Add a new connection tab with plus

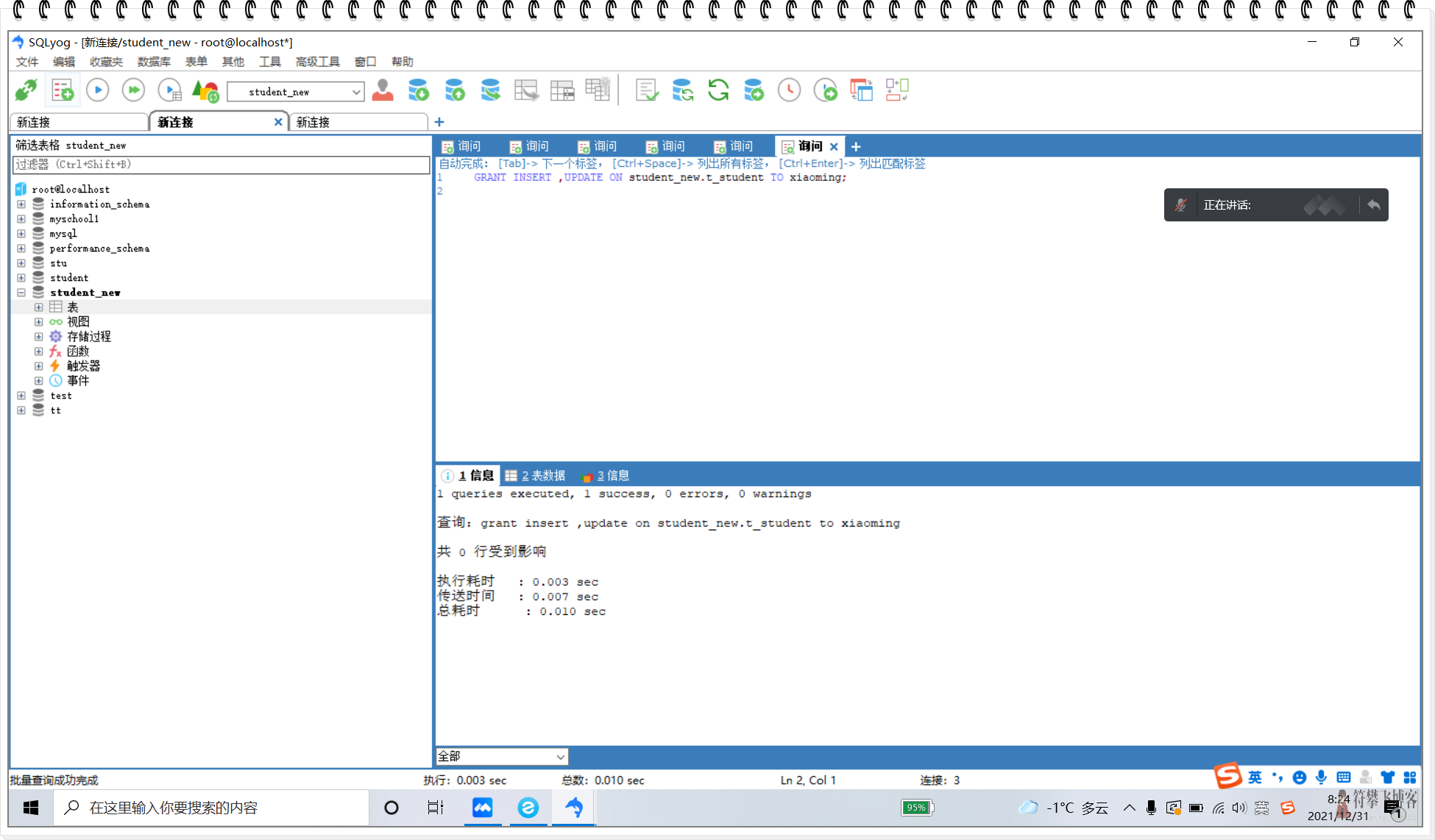tap(439, 122)
